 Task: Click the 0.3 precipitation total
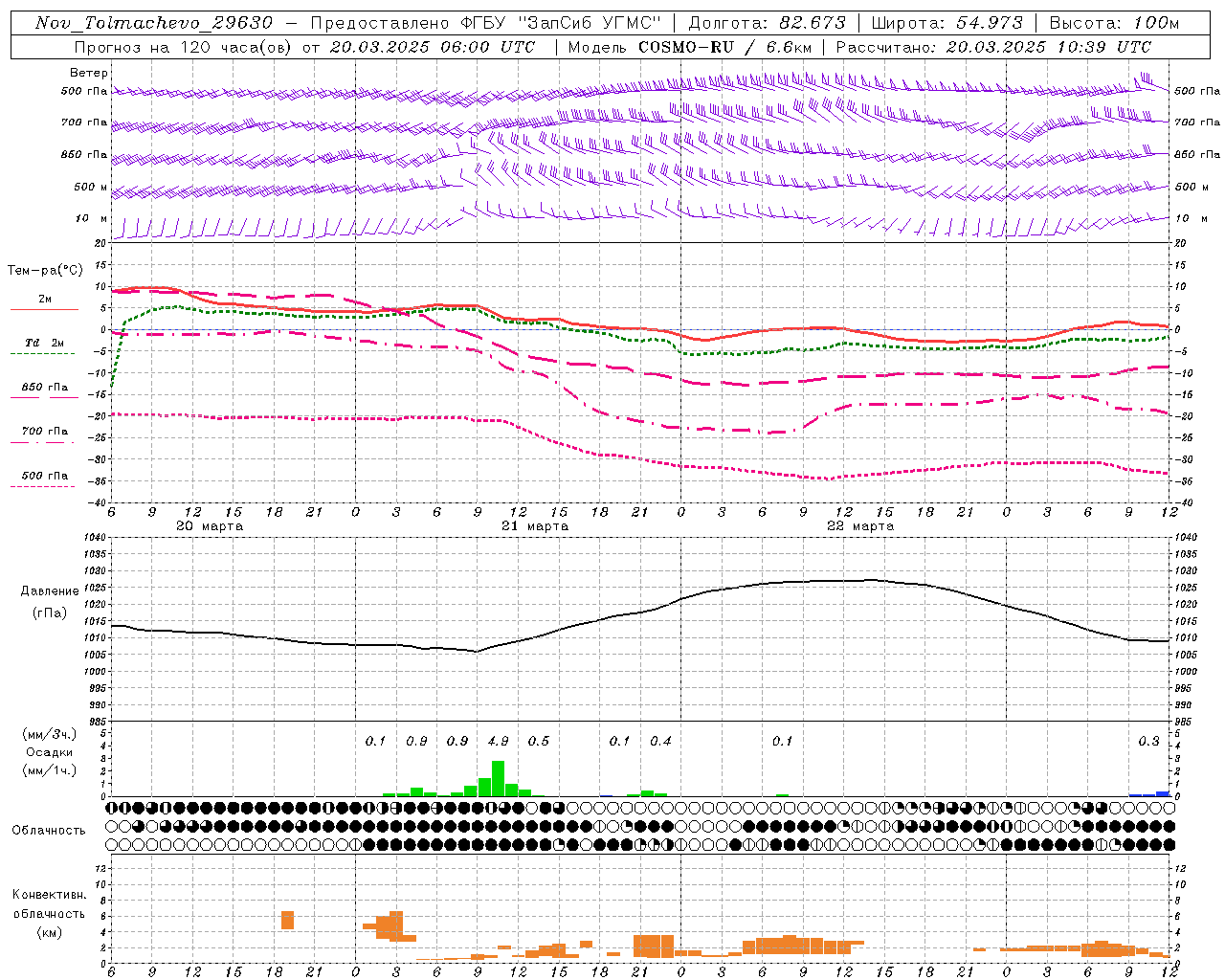pos(1148,741)
